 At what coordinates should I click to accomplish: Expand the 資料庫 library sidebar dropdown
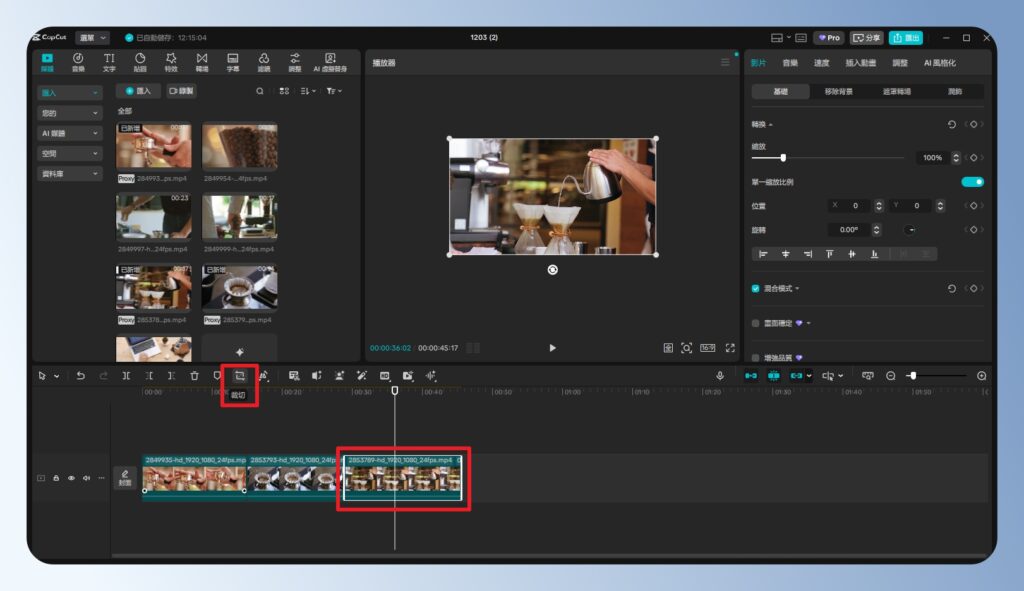pos(70,173)
